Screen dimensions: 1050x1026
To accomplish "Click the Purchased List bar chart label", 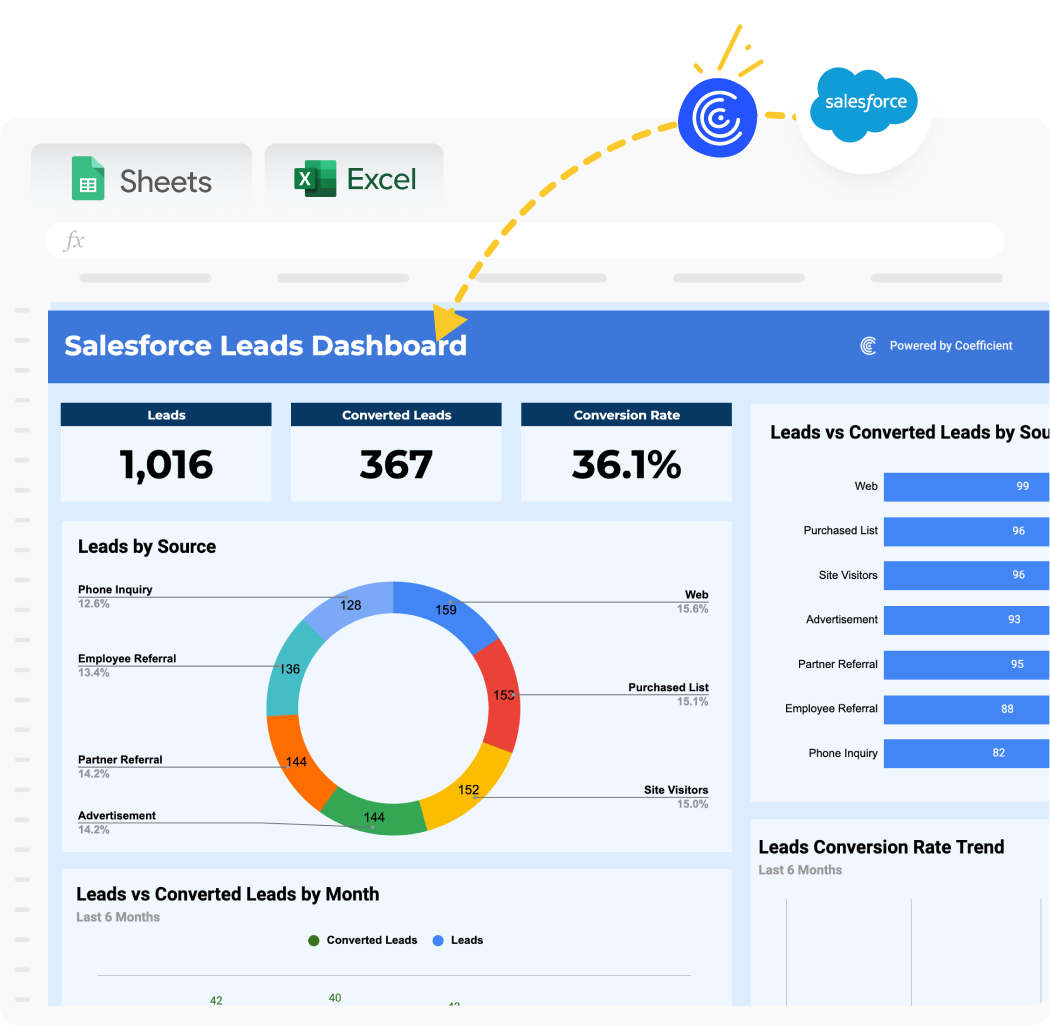I will coord(840,530).
